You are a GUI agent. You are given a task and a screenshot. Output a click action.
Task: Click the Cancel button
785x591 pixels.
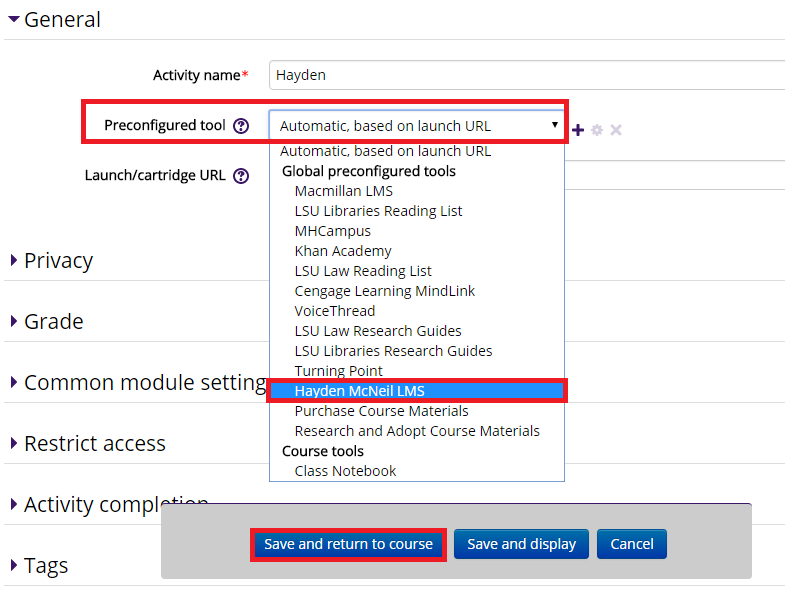pyautogui.click(x=632, y=544)
